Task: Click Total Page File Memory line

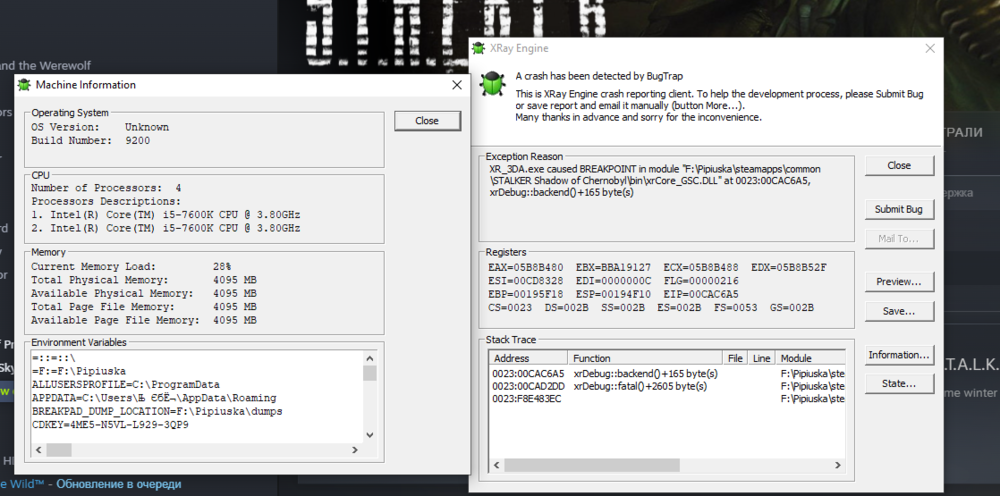Action: click(x=144, y=307)
